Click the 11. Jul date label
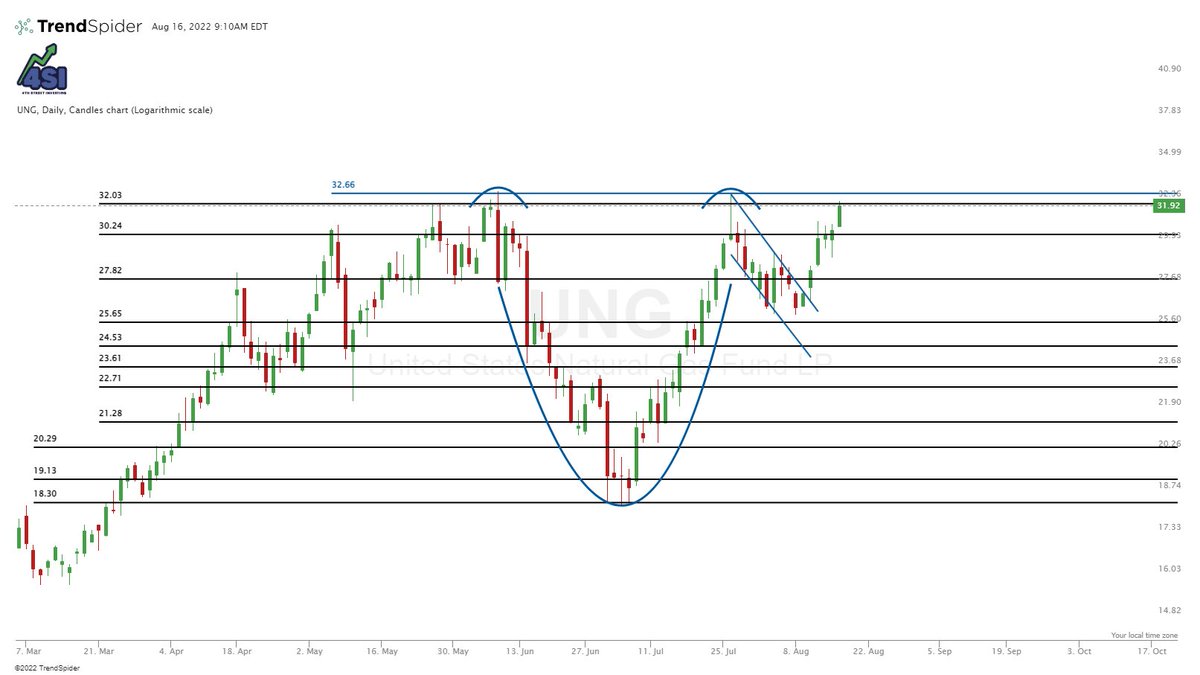The height and width of the screenshot is (675, 1200). pos(650,651)
